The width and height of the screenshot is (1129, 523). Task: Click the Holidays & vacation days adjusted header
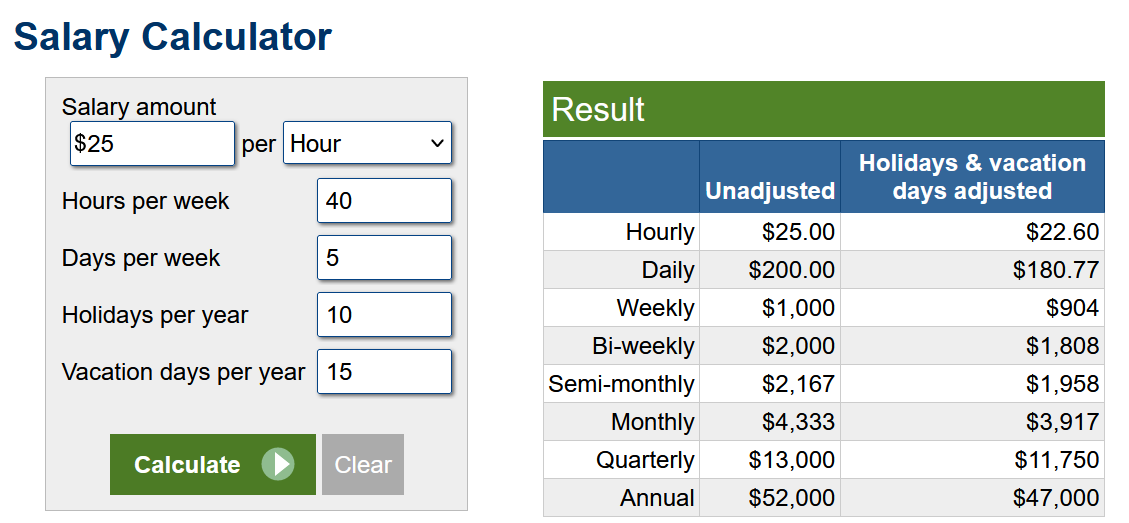click(972, 177)
